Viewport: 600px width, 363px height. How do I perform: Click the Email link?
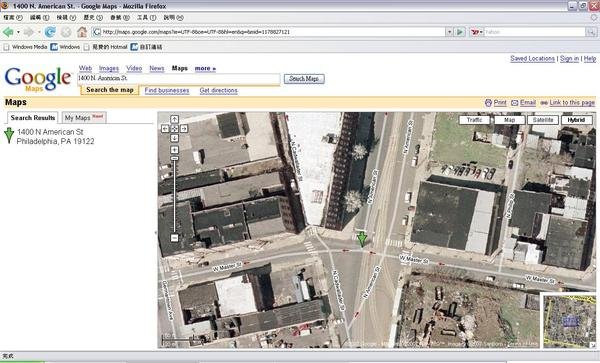click(528, 103)
